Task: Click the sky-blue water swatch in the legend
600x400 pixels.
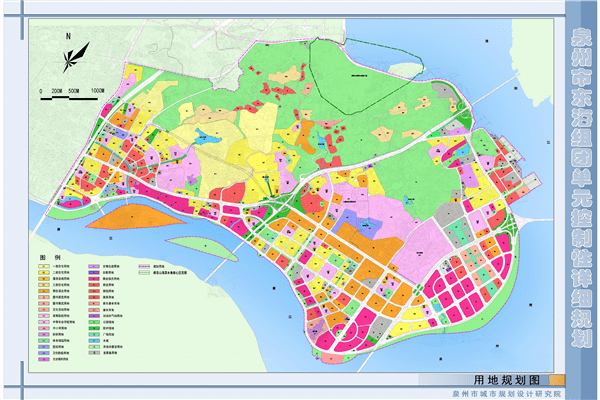Action: click(x=94, y=341)
